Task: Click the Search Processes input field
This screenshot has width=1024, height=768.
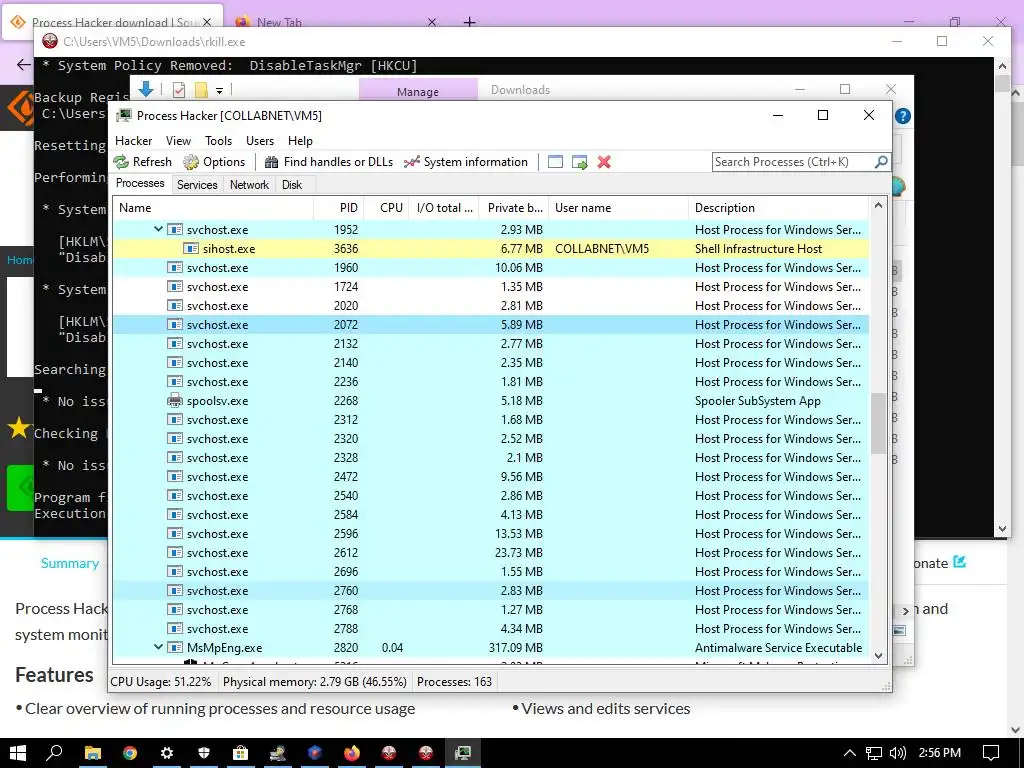Action: (x=793, y=161)
